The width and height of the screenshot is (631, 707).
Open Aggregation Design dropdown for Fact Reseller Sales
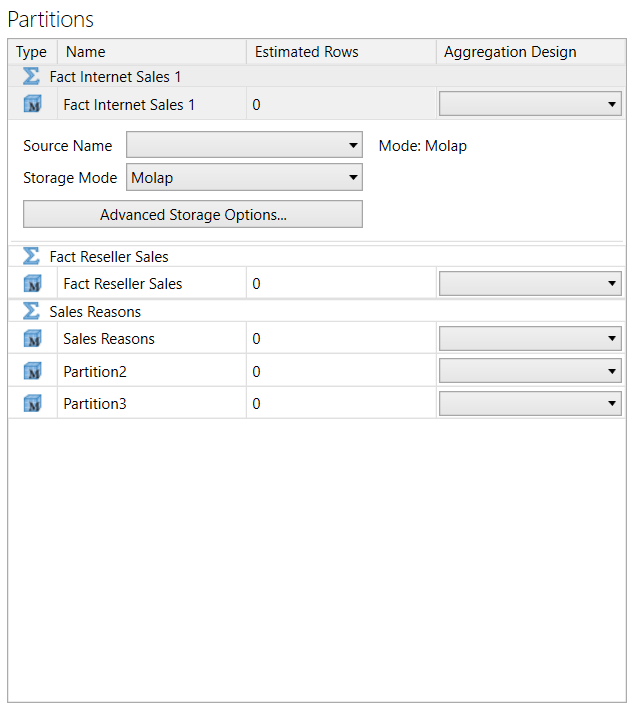[x=530, y=284]
